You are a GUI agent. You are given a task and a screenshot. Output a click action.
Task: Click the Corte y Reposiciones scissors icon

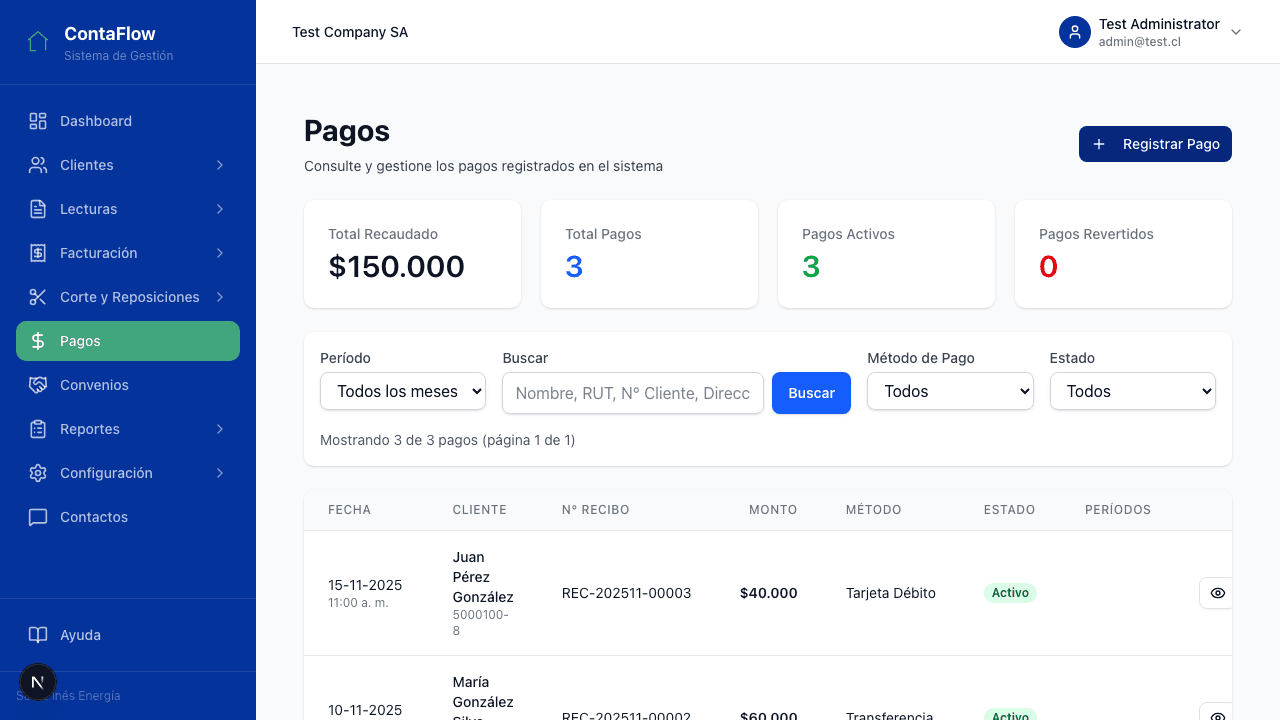38,297
